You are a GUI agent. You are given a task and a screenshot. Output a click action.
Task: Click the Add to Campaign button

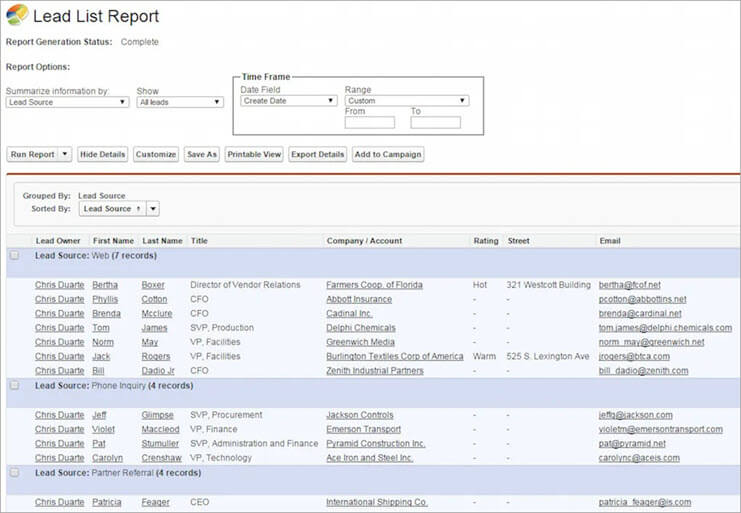[x=388, y=154]
